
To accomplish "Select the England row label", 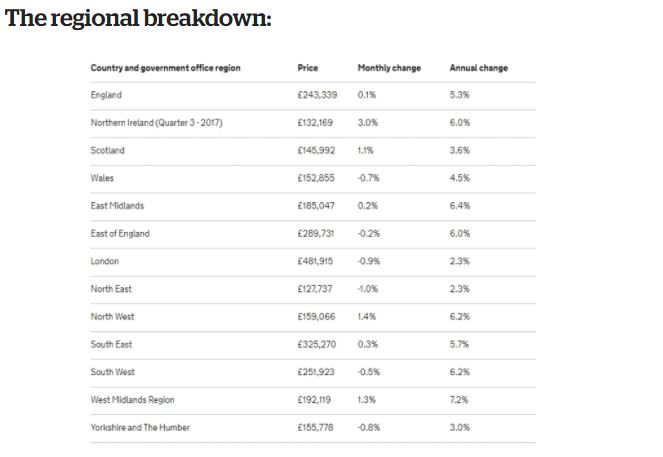I will [106, 95].
